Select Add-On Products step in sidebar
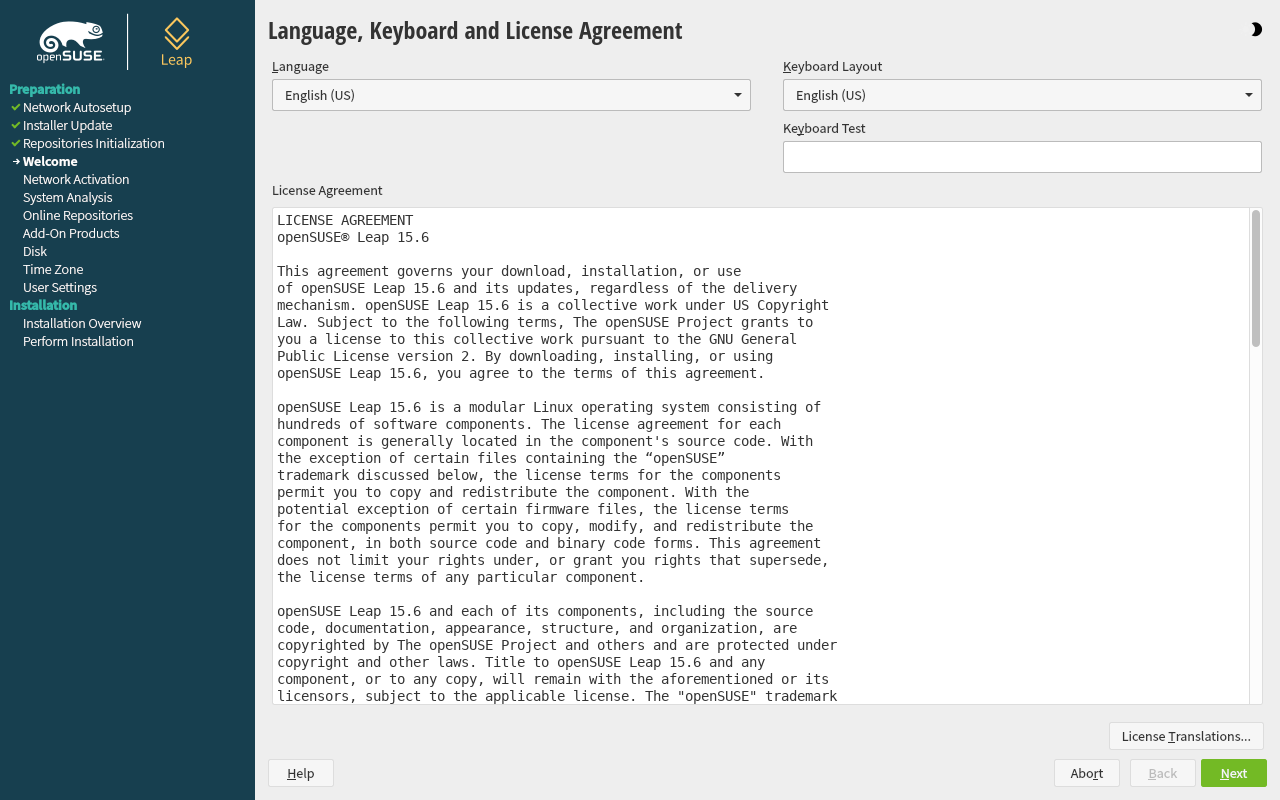Screen dimensions: 1280x800 [71, 233]
